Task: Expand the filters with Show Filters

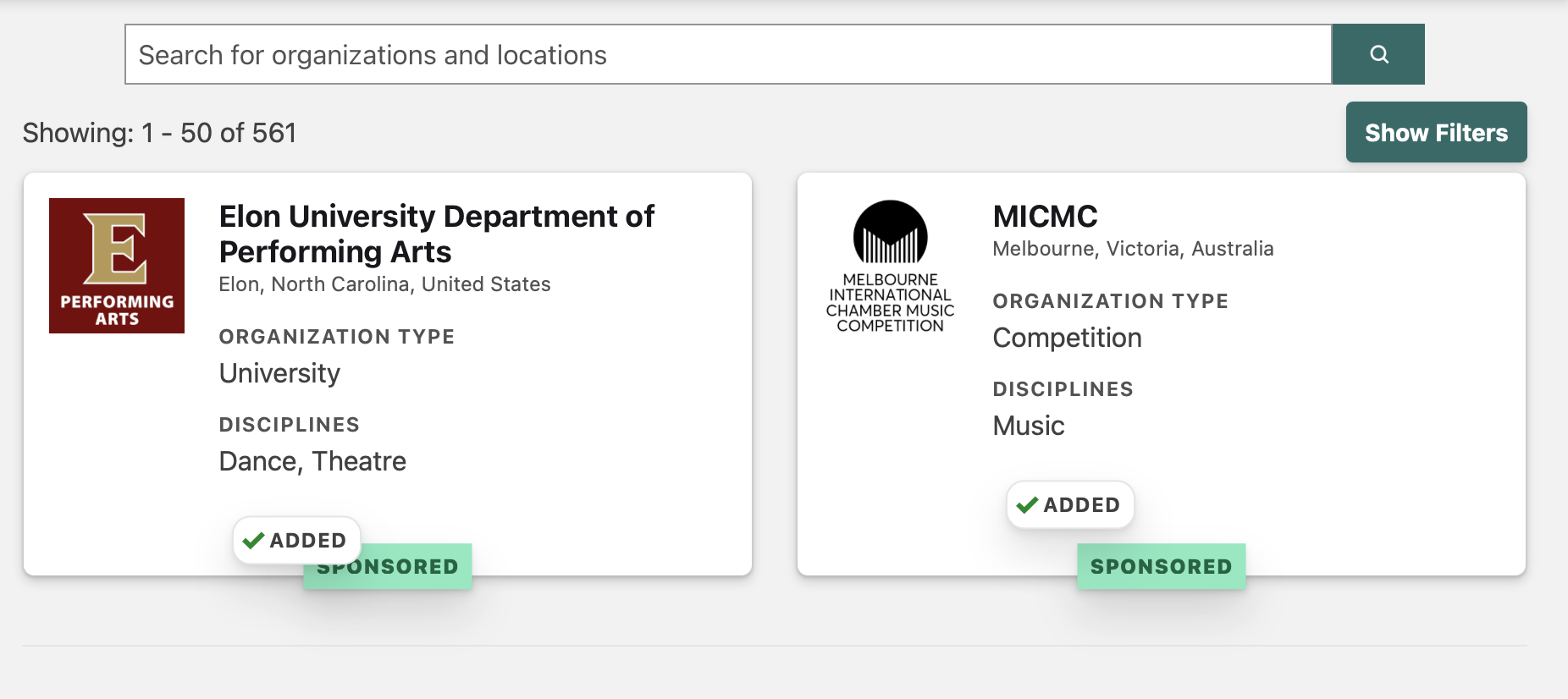Action: coord(1436,132)
